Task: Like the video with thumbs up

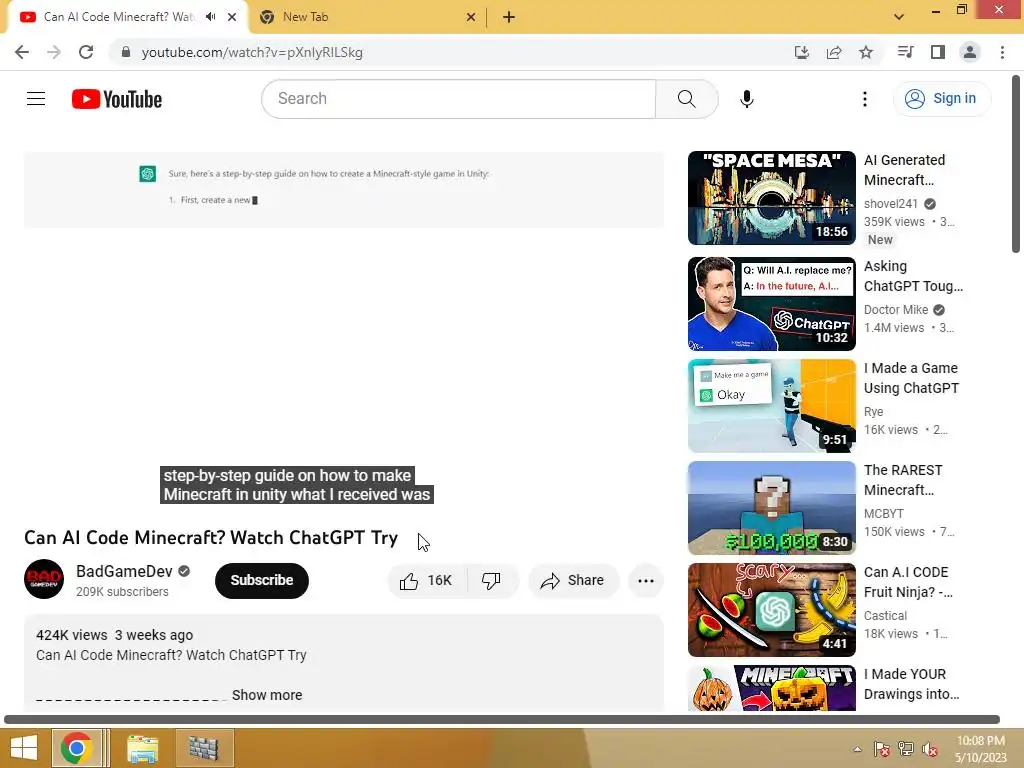Action: pyautogui.click(x=426, y=581)
